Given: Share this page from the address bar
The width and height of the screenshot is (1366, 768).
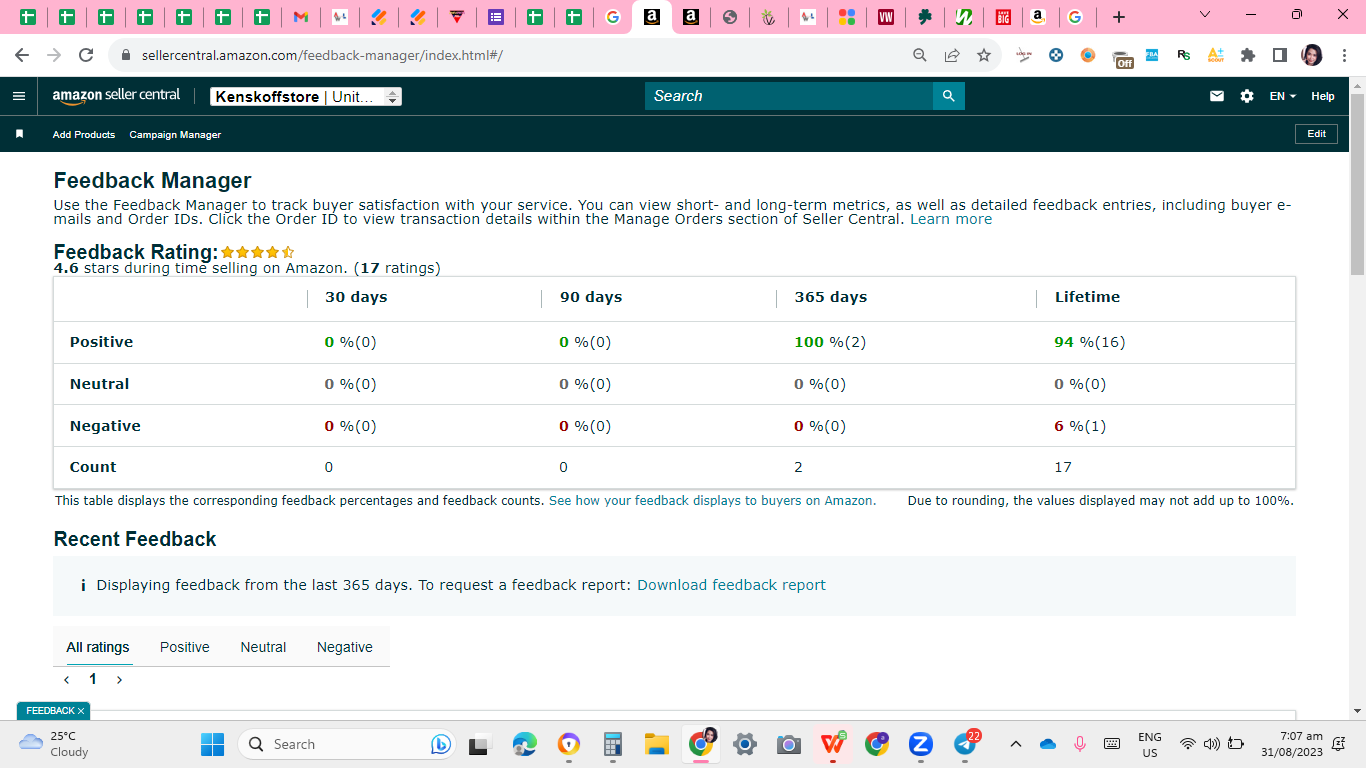Looking at the screenshot, I should coord(952,55).
